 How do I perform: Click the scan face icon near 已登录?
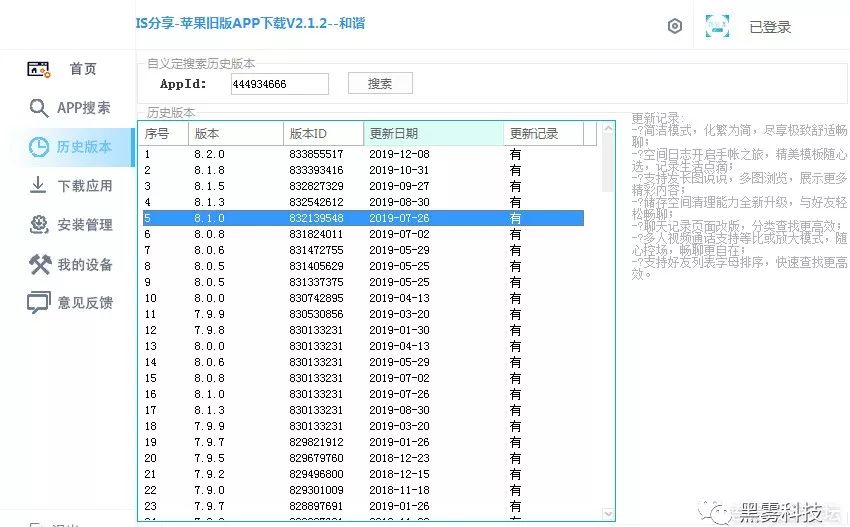point(717,26)
